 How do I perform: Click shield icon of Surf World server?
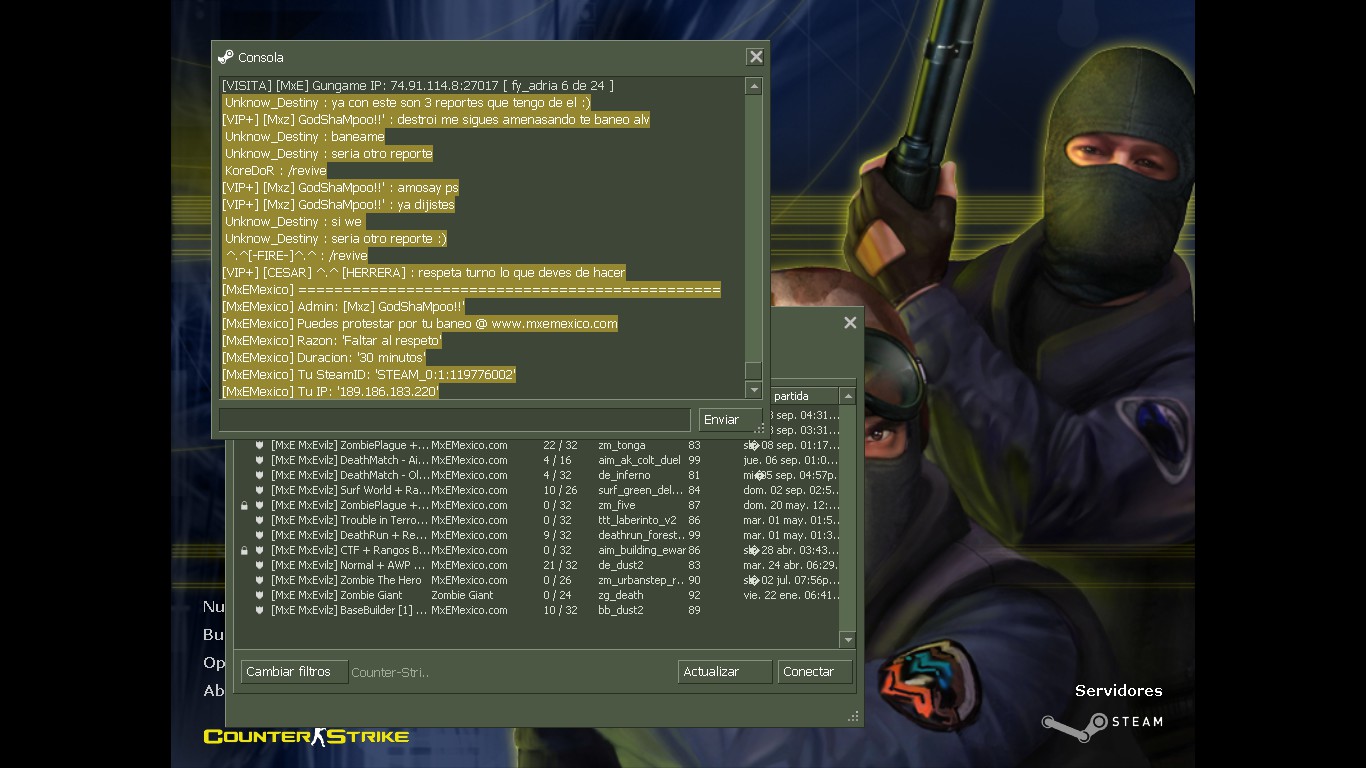click(259, 490)
